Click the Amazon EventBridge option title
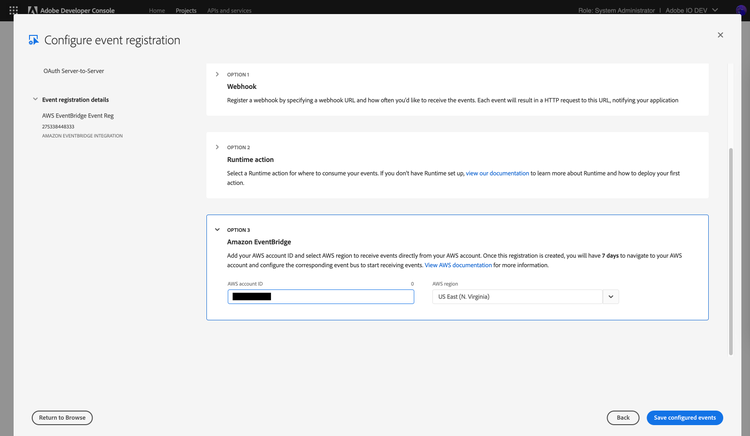This screenshot has height=436, width=750. click(x=259, y=242)
